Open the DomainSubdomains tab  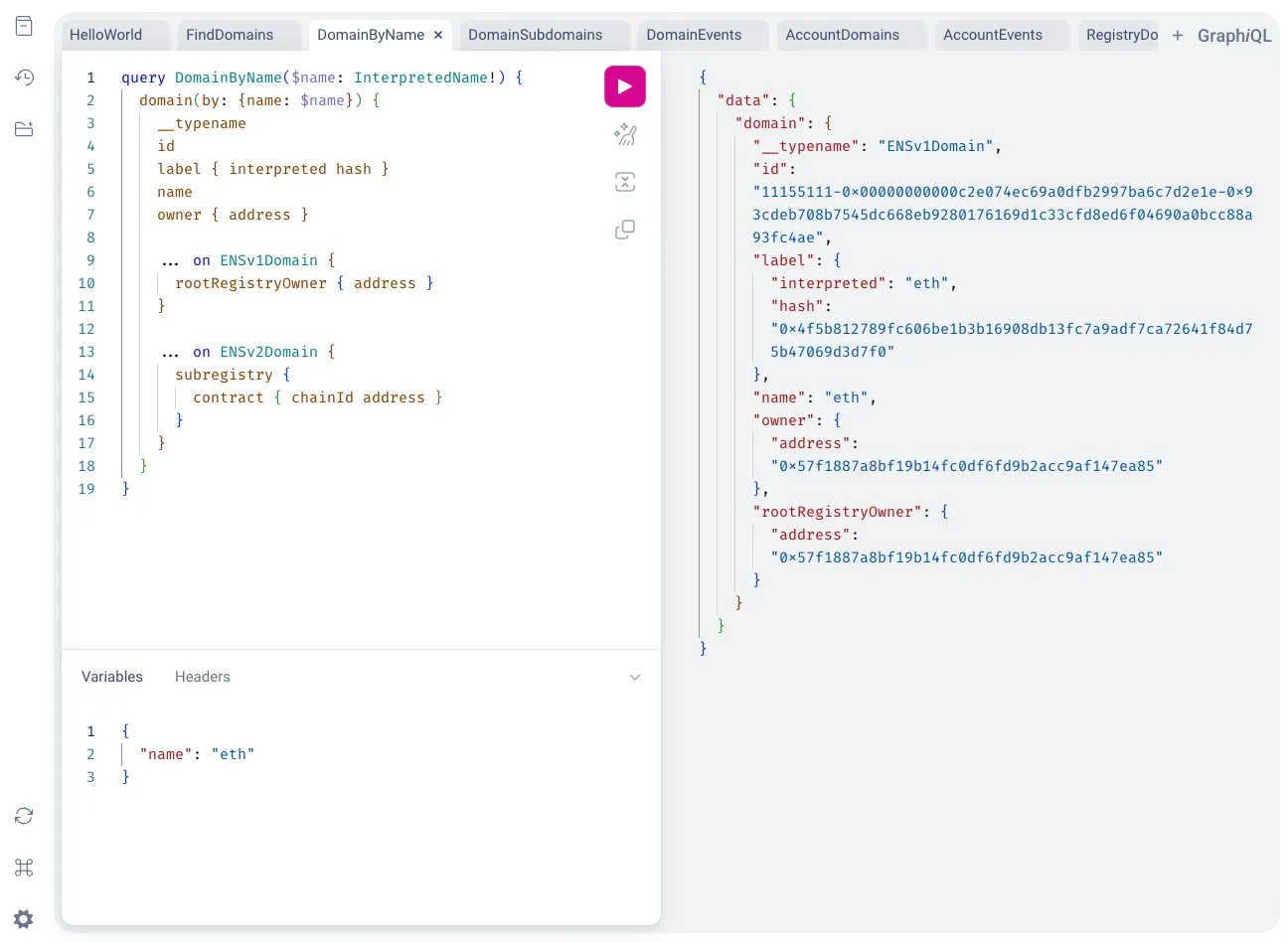[536, 35]
